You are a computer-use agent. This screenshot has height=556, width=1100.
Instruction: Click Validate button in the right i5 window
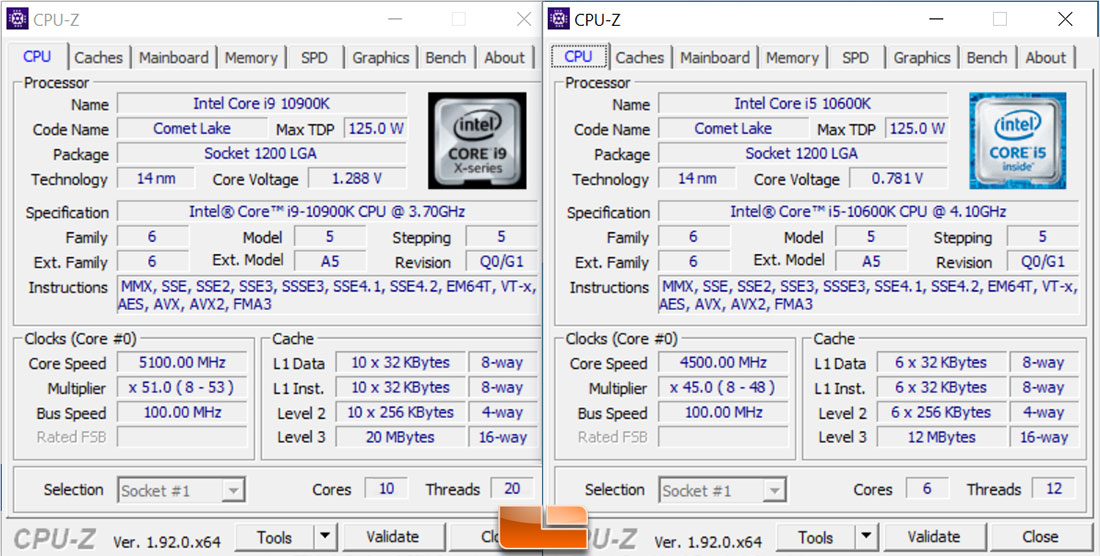tap(933, 537)
